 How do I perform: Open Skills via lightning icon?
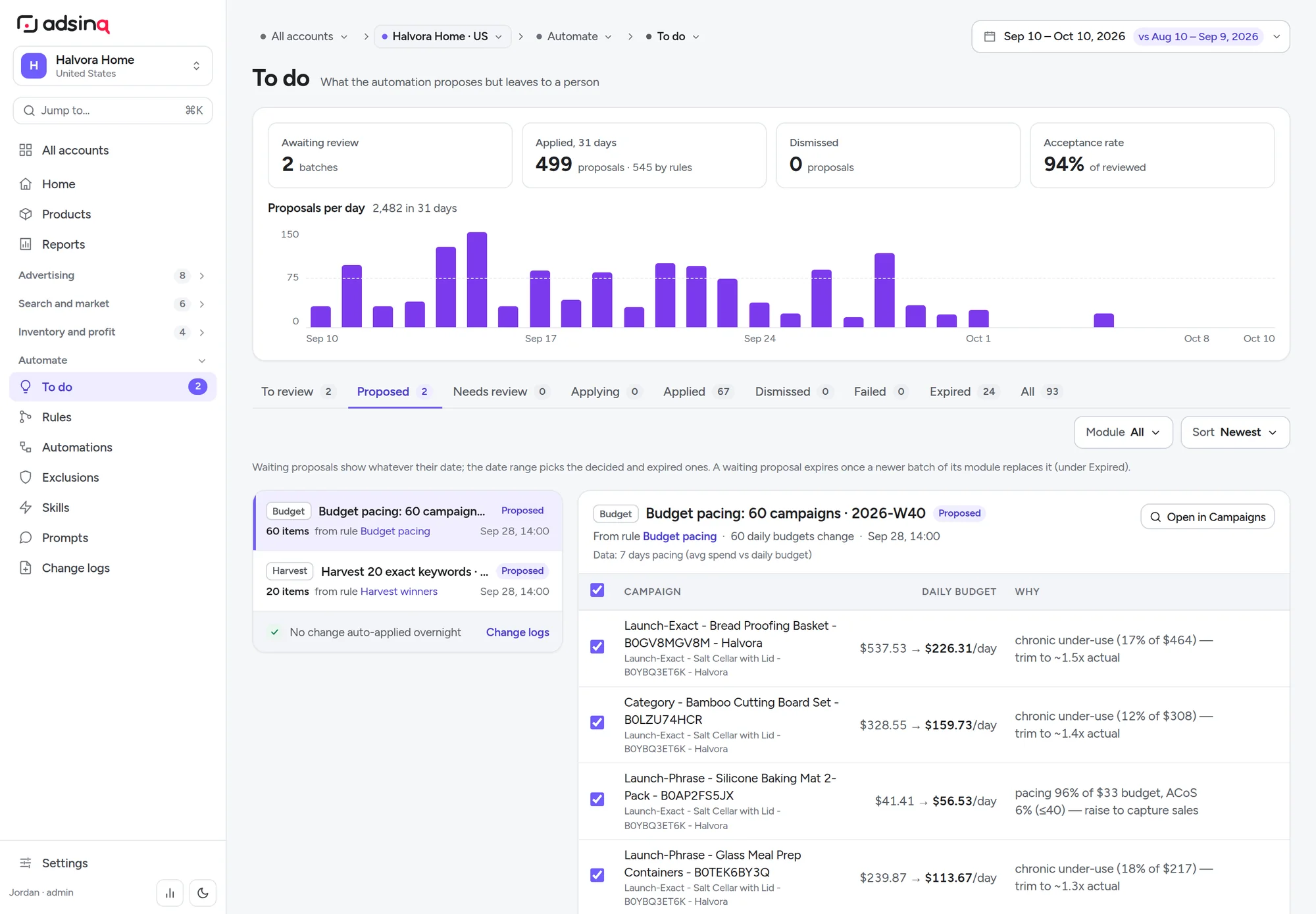click(x=26, y=507)
